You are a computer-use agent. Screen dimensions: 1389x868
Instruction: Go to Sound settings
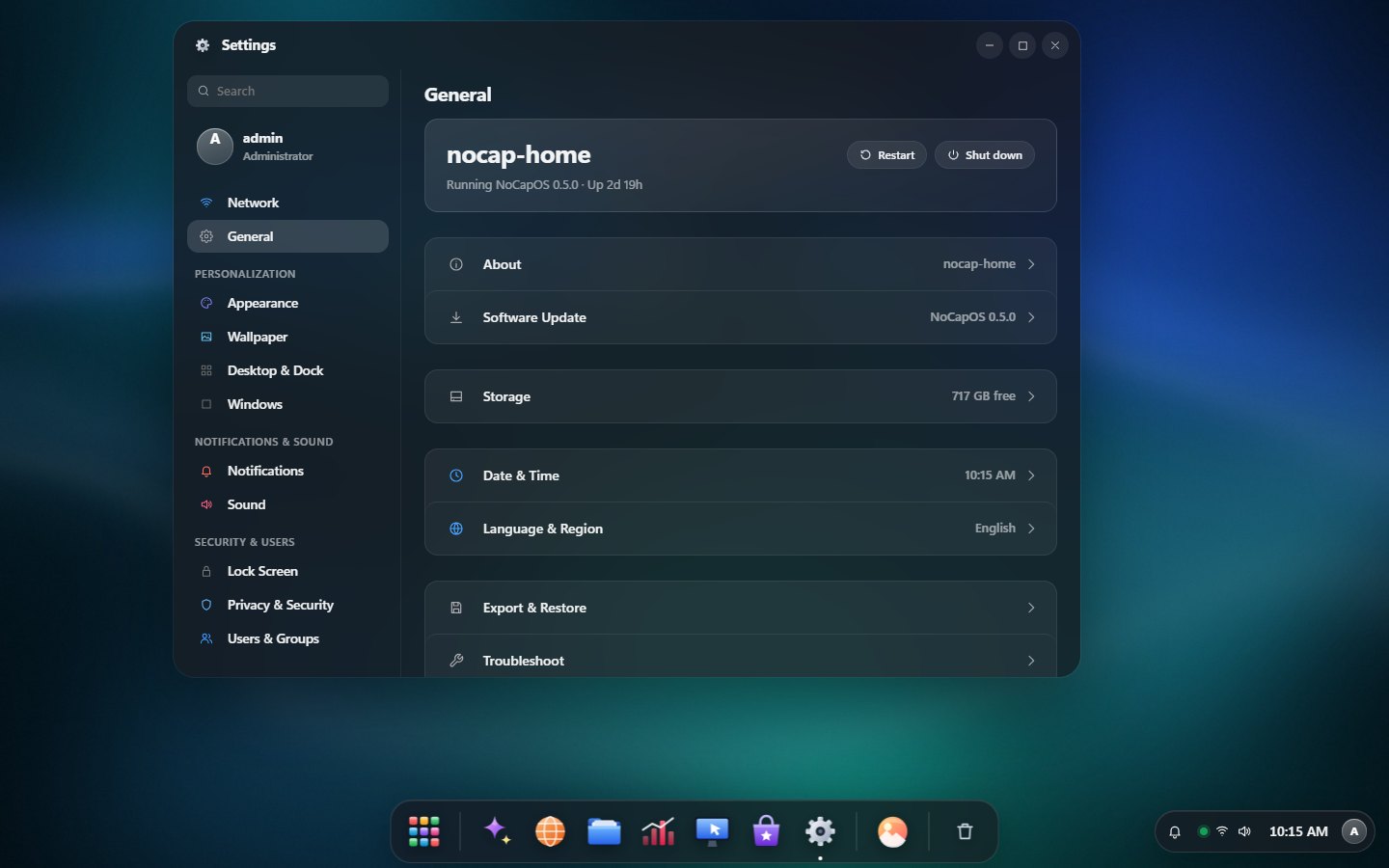[x=287, y=504]
